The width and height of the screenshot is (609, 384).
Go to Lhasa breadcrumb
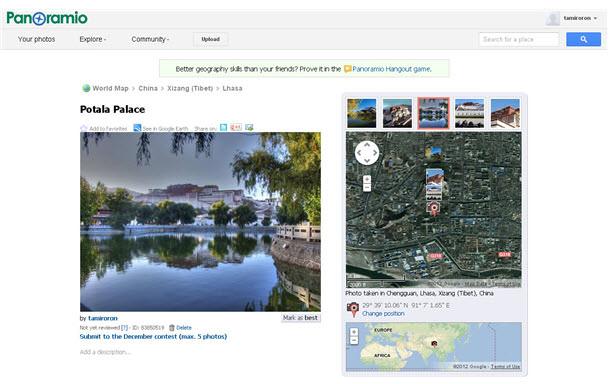(232, 89)
